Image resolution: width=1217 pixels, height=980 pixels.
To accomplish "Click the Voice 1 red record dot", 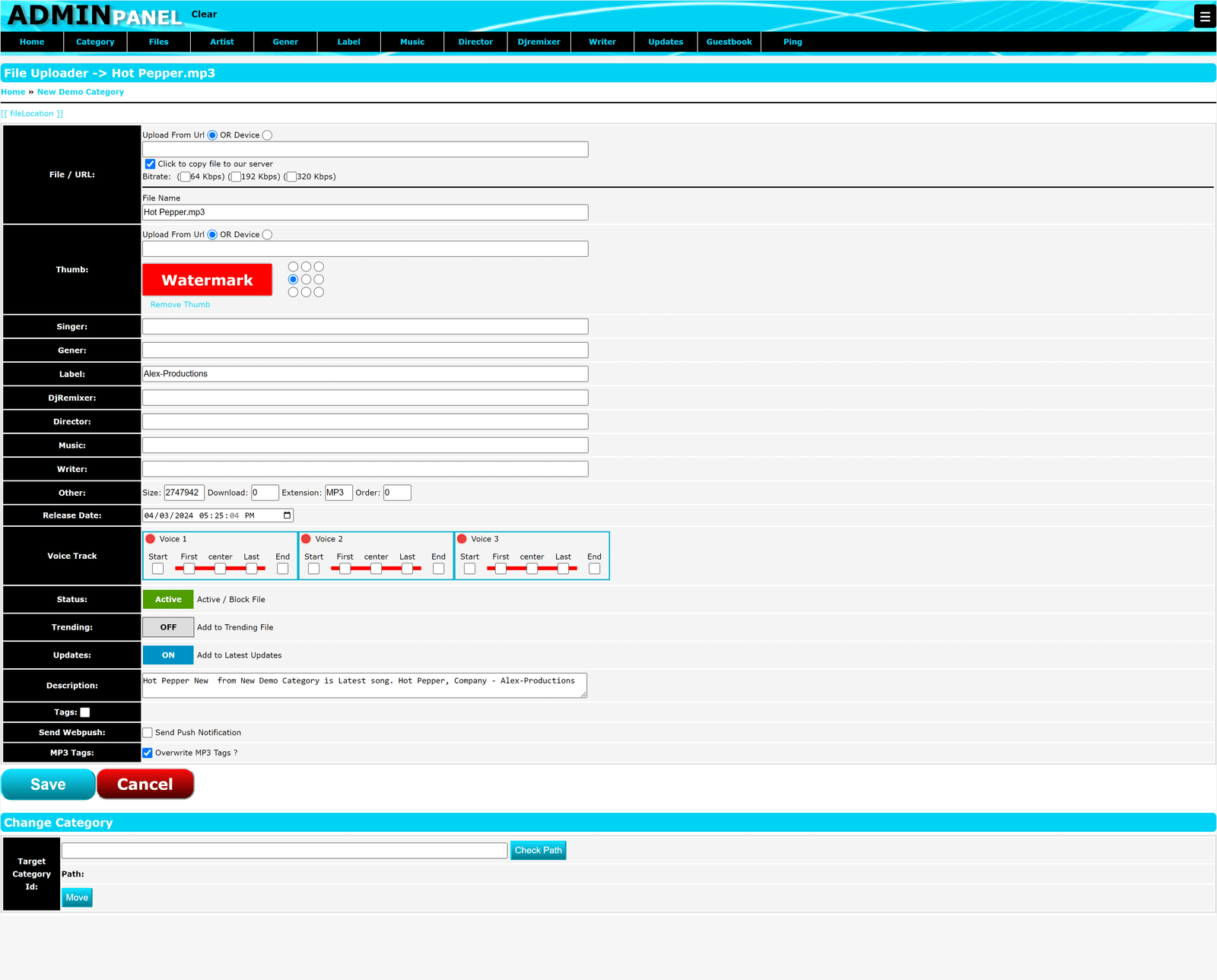I will point(151,539).
